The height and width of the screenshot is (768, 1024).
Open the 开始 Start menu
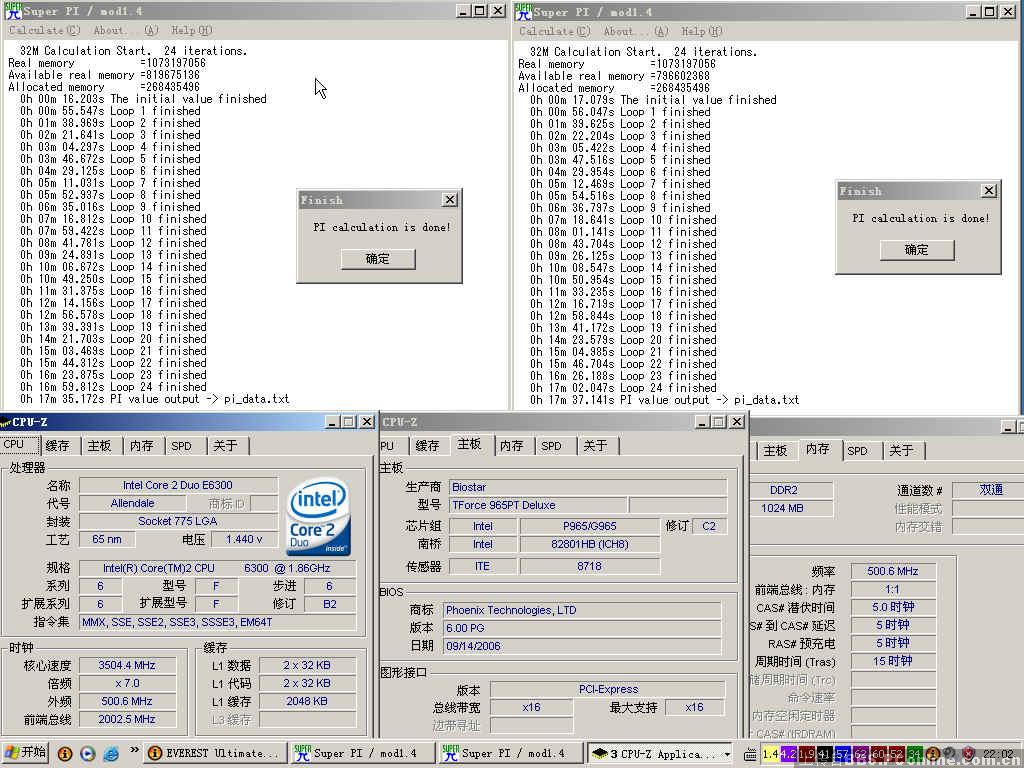(x=26, y=753)
